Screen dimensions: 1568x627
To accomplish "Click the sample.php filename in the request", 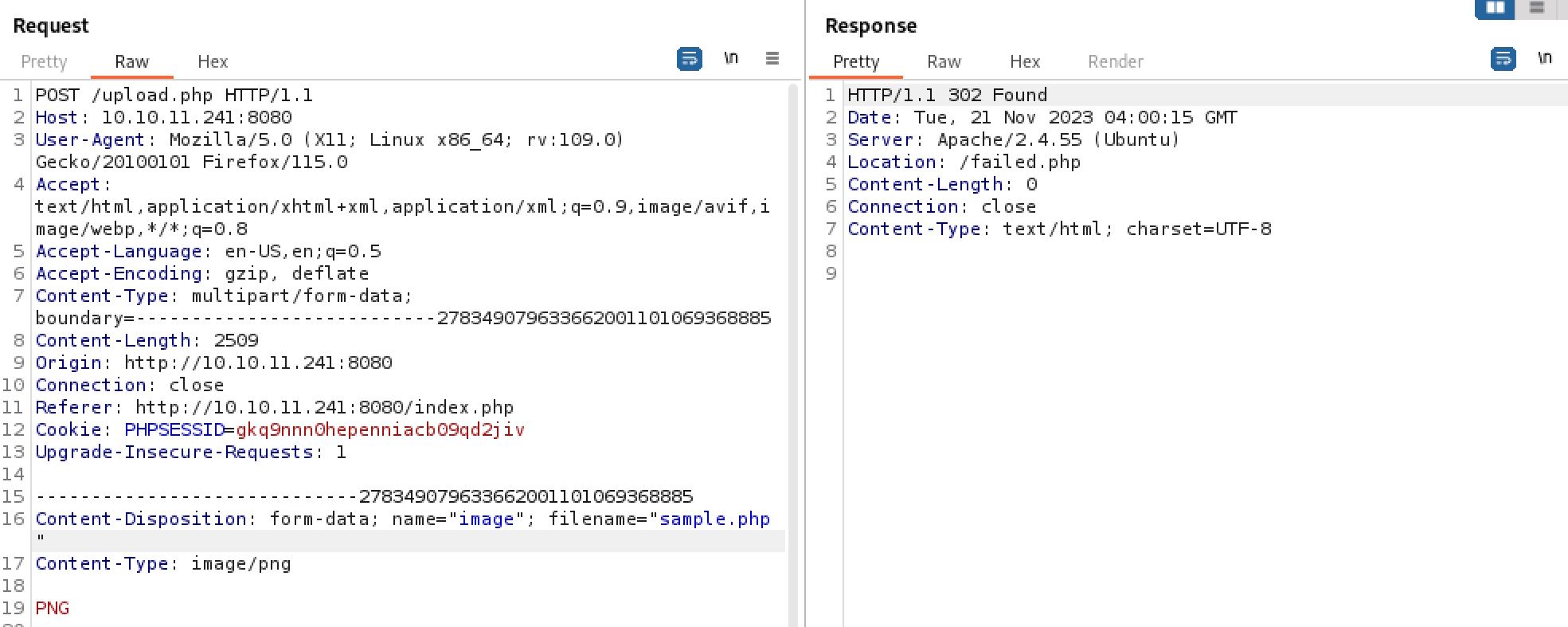I will pos(714,519).
